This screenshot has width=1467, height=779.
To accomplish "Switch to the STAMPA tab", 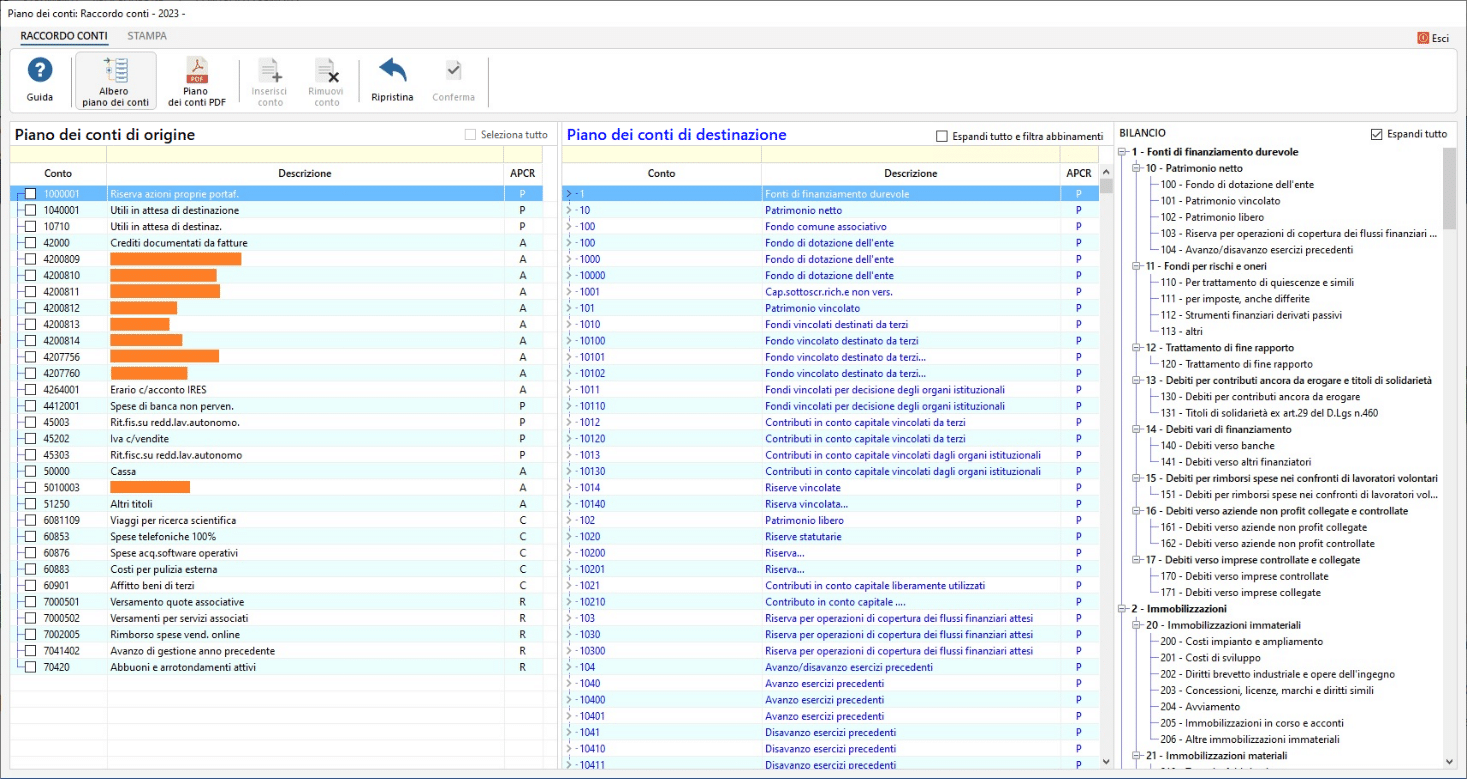I will [147, 36].
